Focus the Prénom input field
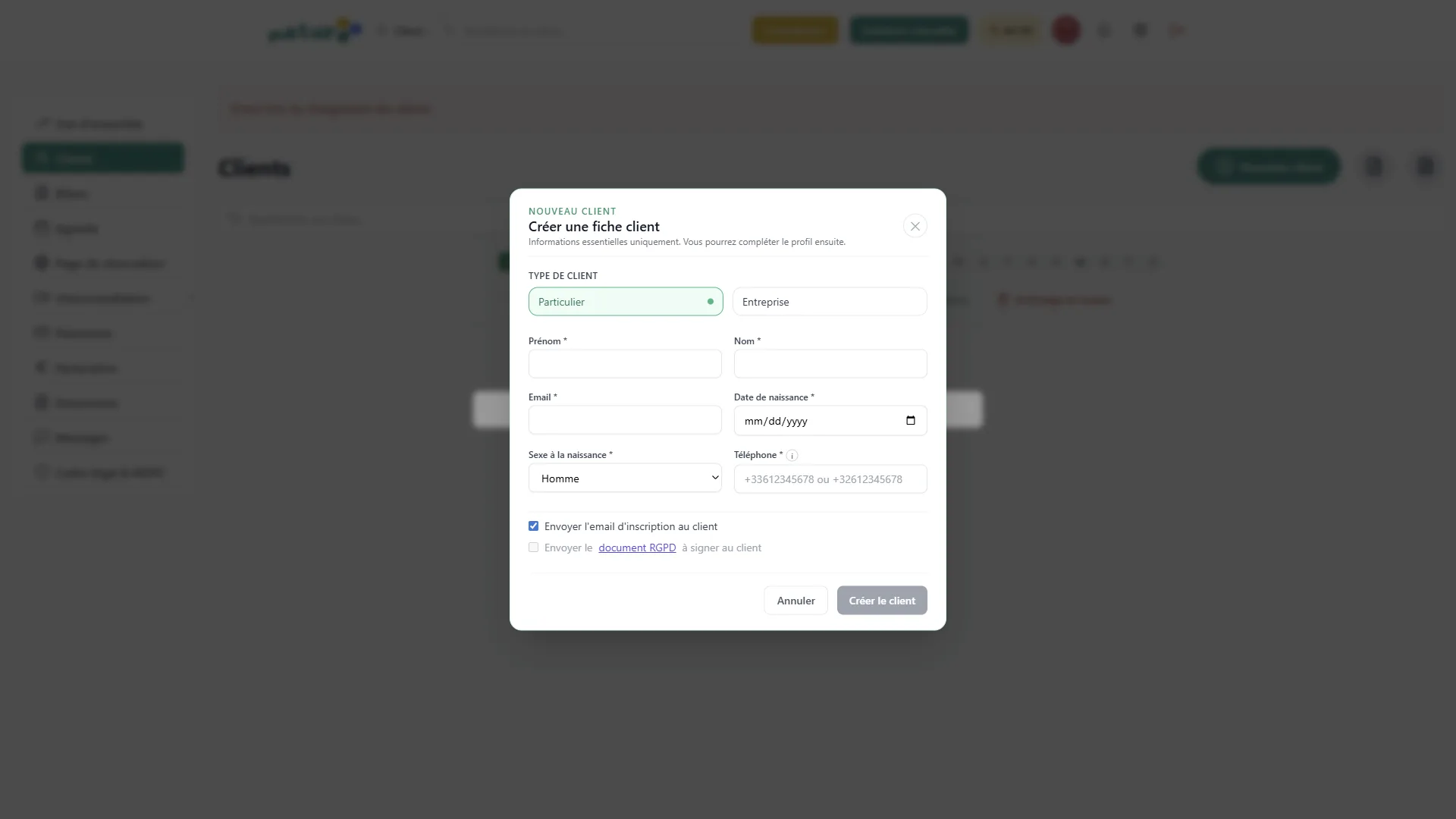 625,364
